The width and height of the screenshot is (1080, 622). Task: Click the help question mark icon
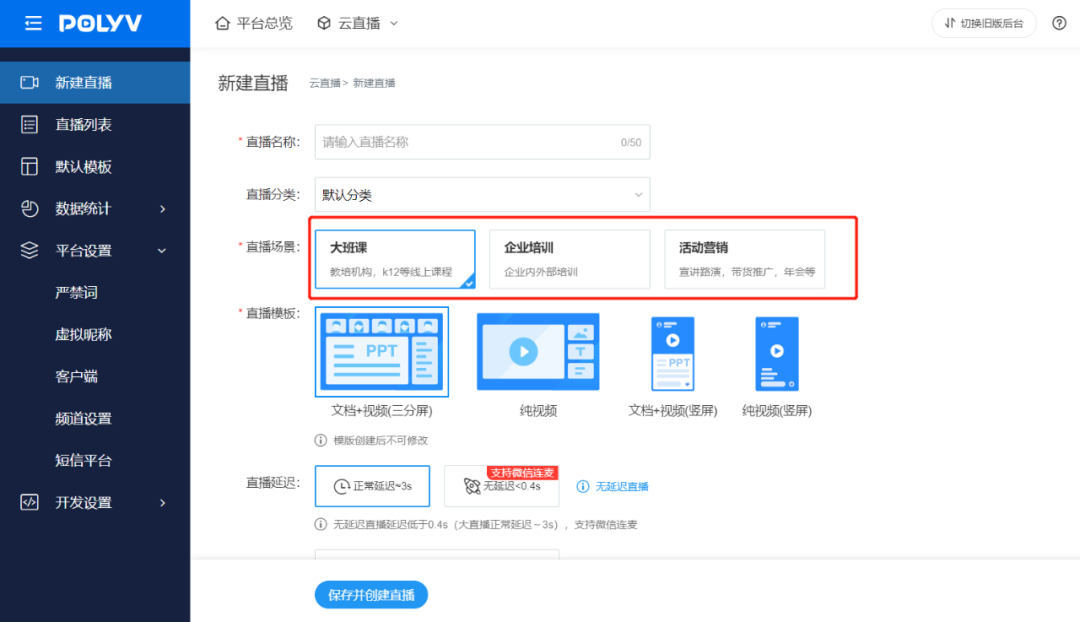click(1059, 23)
